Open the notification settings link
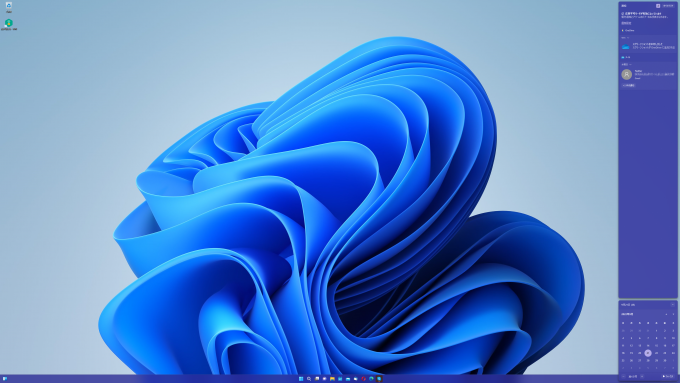Screen dimensions: 680x383 626,23
